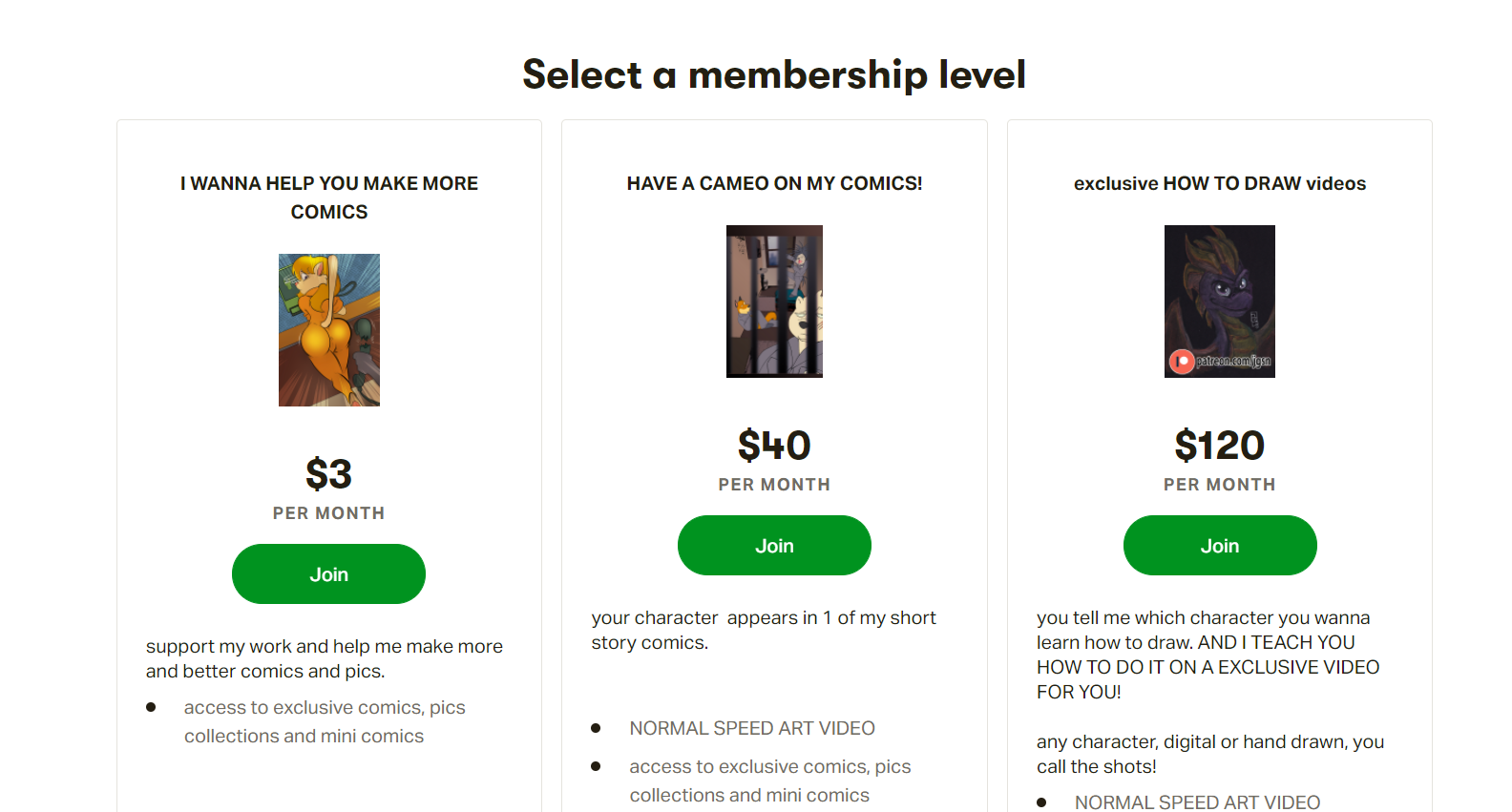Click "NORMAL SPEED ART VIDEO" in $120 tier
This screenshot has width=1512, height=812.
pyautogui.click(x=1197, y=802)
